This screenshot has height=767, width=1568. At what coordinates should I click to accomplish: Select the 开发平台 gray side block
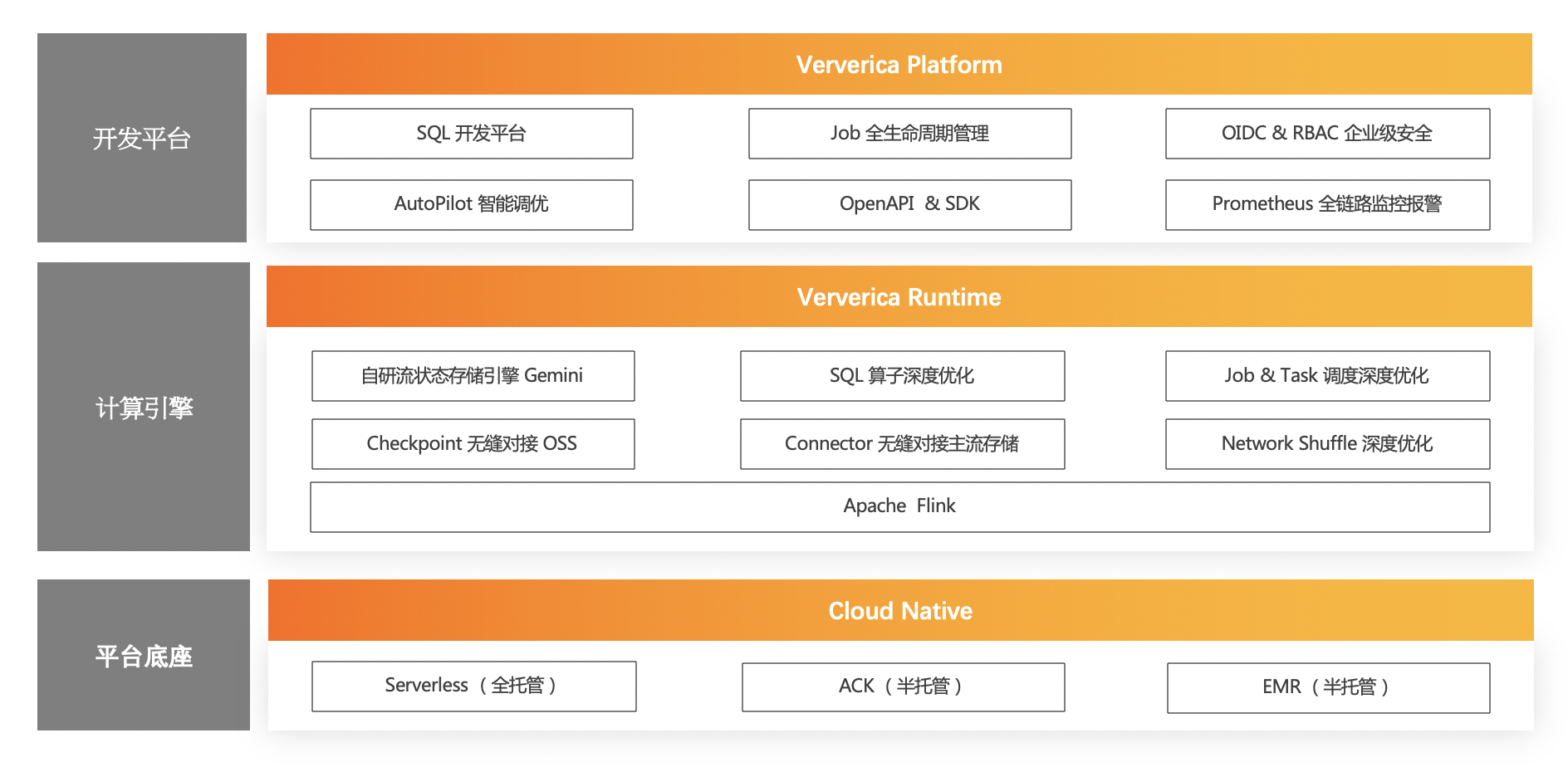click(142, 138)
